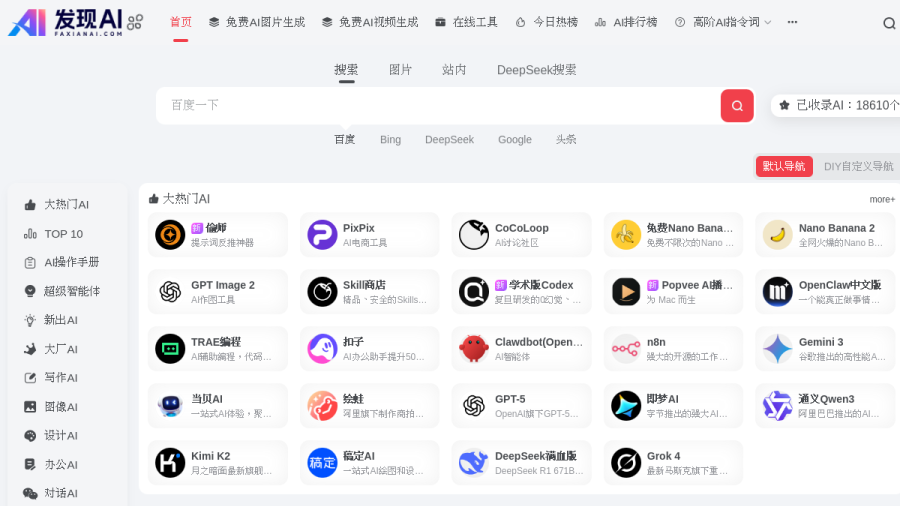The width and height of the screenshot is (900, 506).
Task: Expand the 高阶AI指令词 dropdown menu
Action: click(x=723, y=22)
